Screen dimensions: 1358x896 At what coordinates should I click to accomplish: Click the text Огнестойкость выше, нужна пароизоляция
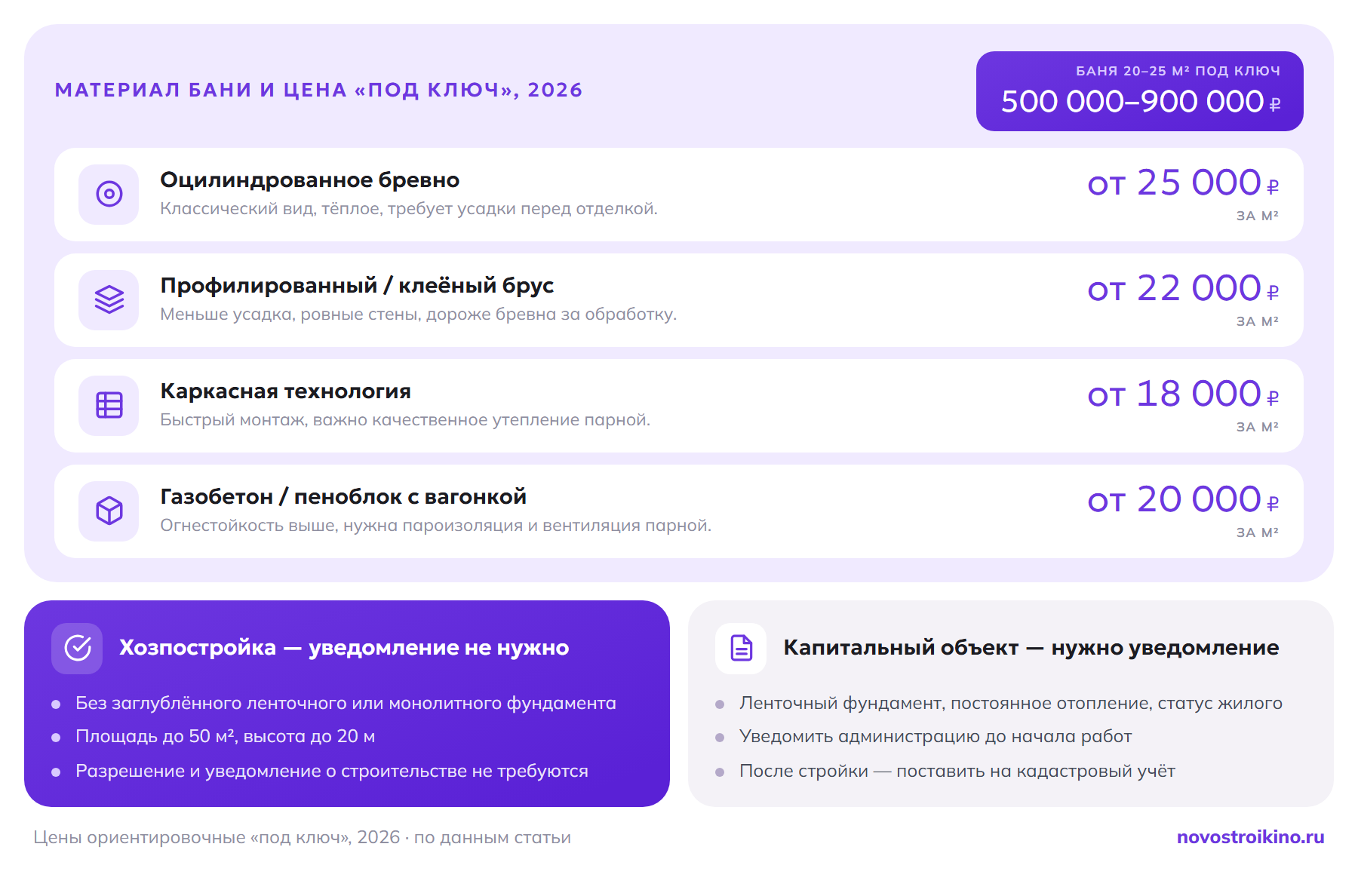click(436, 526)
